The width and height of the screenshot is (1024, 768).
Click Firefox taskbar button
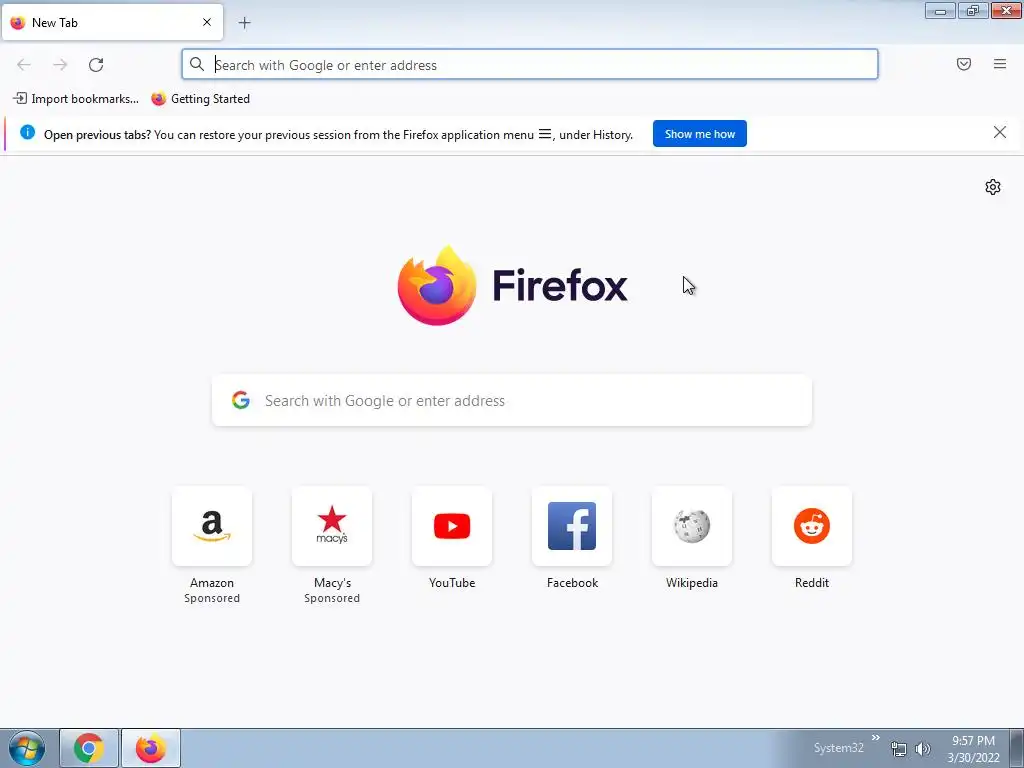pyautogui.click(x=151, y=748)
